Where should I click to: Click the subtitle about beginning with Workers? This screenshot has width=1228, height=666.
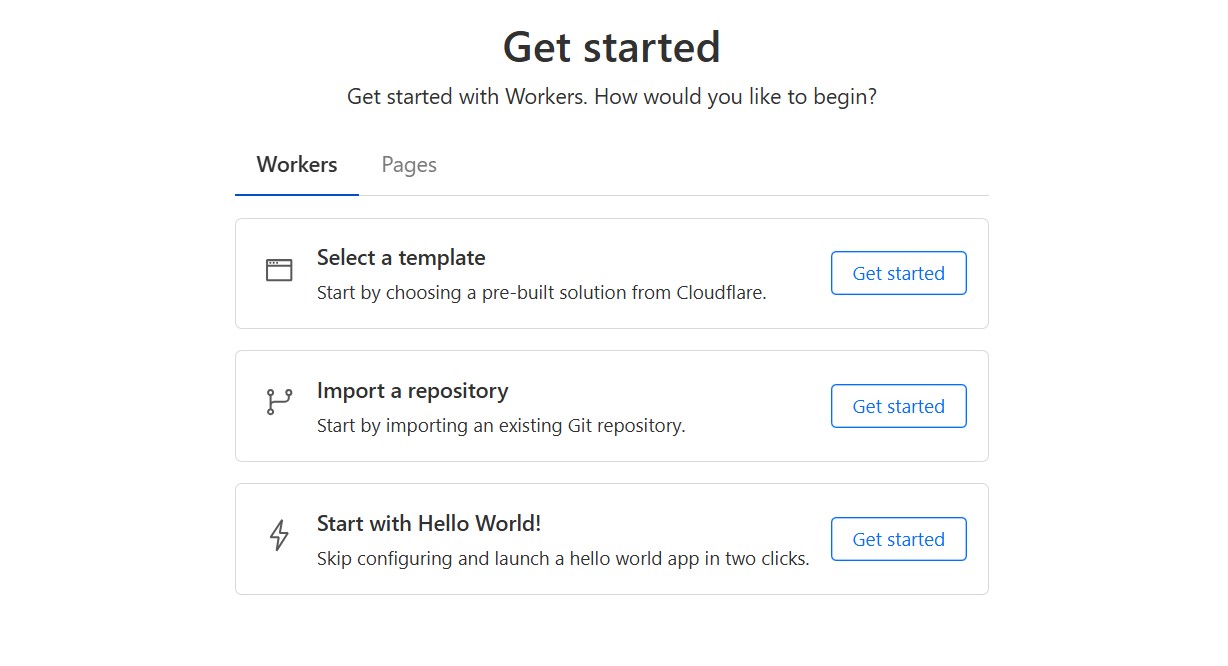tap(612, 96)
